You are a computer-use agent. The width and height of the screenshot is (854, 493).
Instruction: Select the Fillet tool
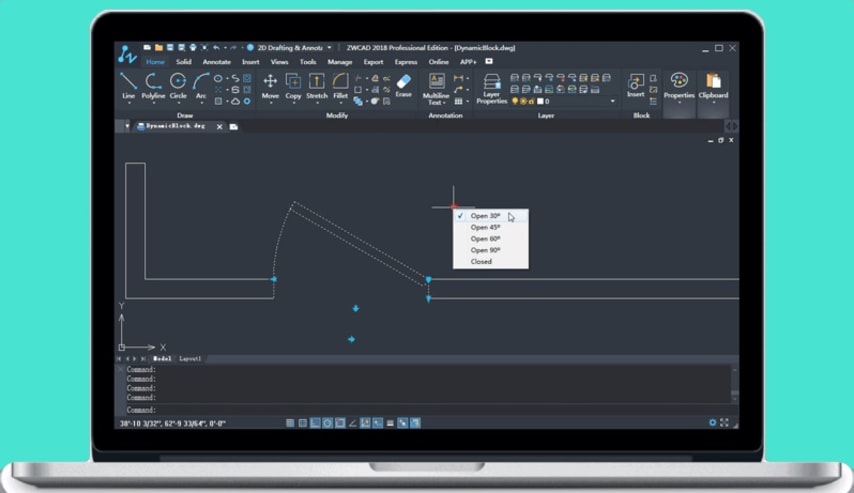340,85
